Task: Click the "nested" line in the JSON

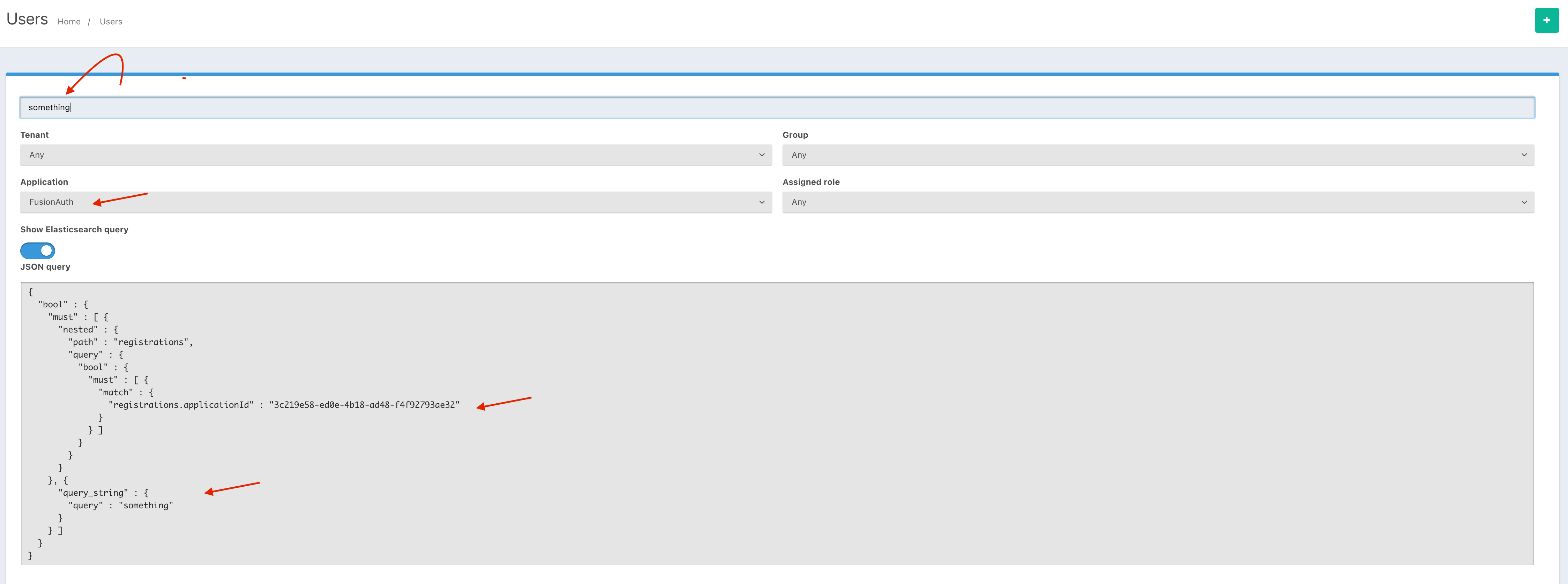Action: [x=88, y=330]
